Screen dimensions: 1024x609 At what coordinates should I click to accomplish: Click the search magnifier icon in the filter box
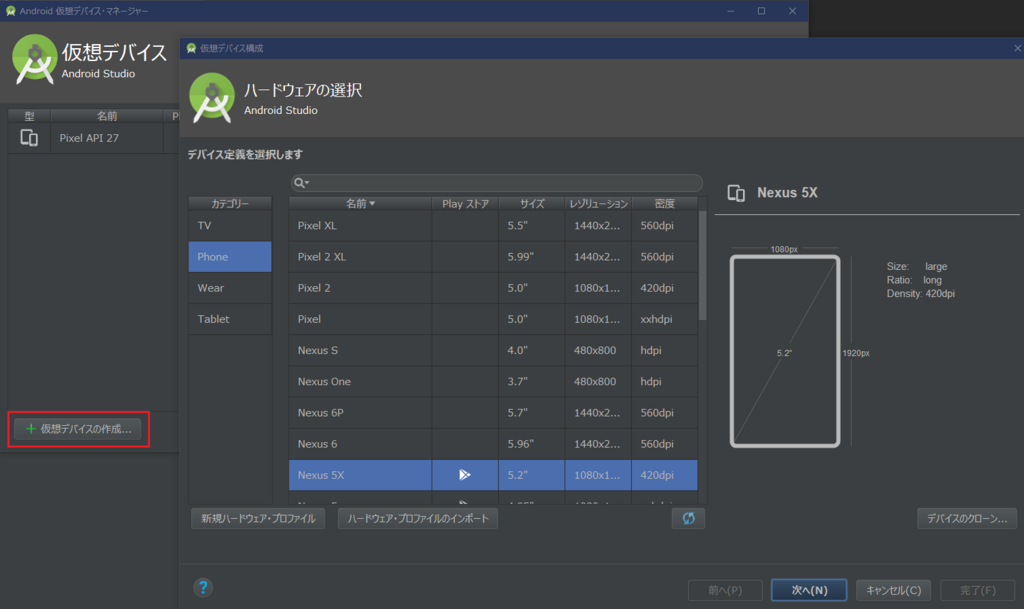click(300, 183)
